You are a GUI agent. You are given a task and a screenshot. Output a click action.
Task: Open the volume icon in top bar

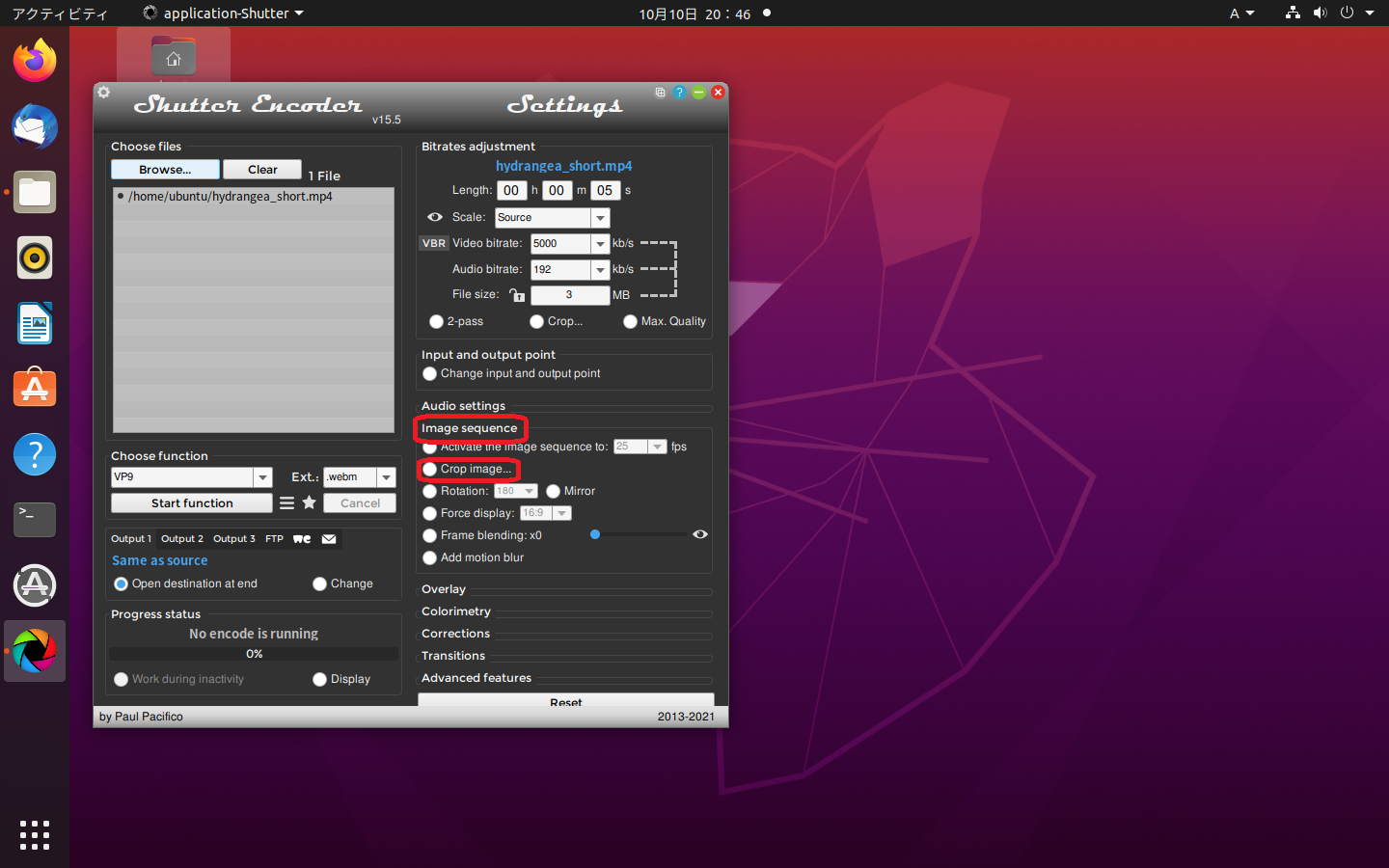pyautogui.click(x=1320, y=13)
